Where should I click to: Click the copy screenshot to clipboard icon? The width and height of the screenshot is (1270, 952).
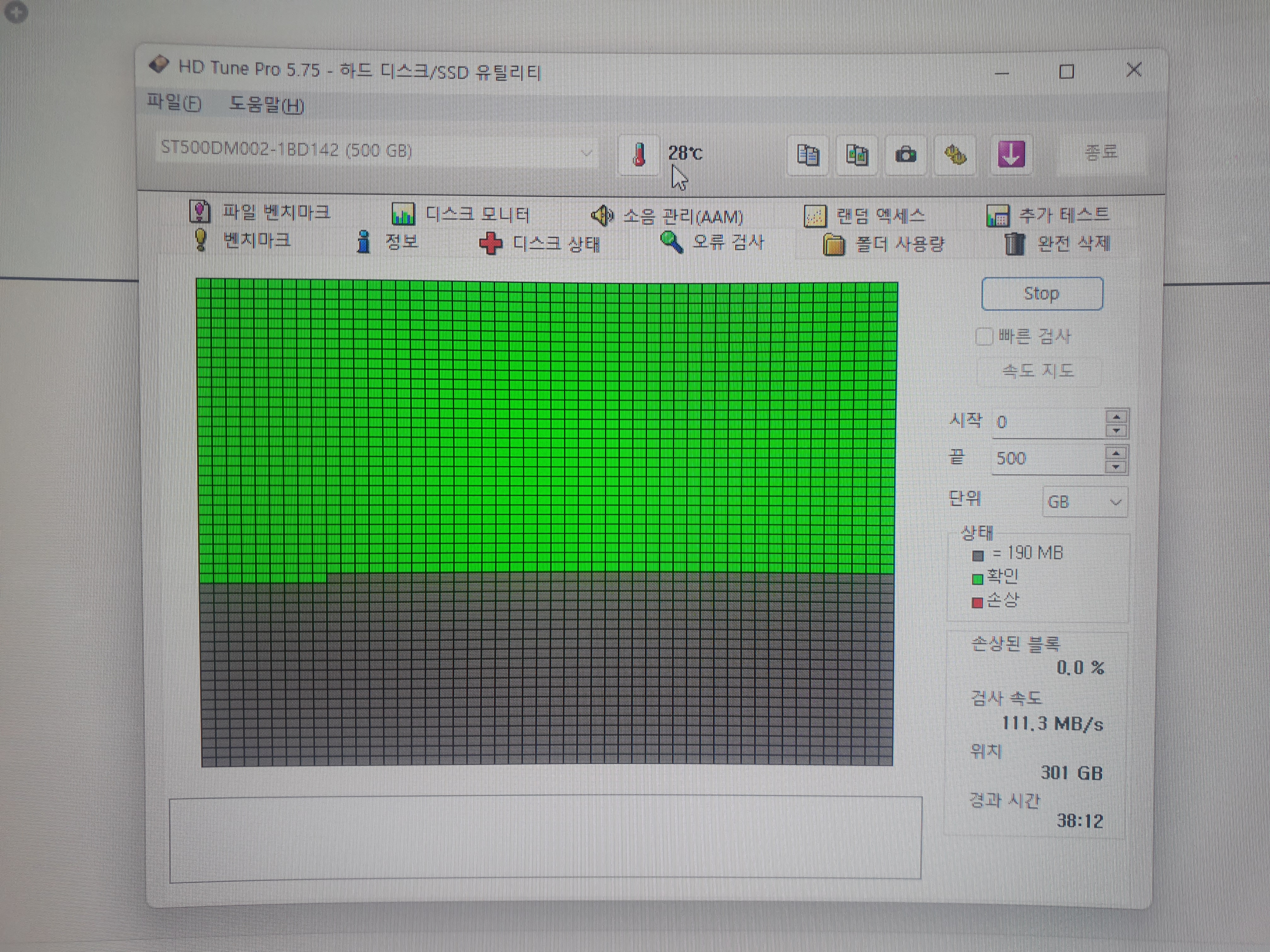[857, 155]
